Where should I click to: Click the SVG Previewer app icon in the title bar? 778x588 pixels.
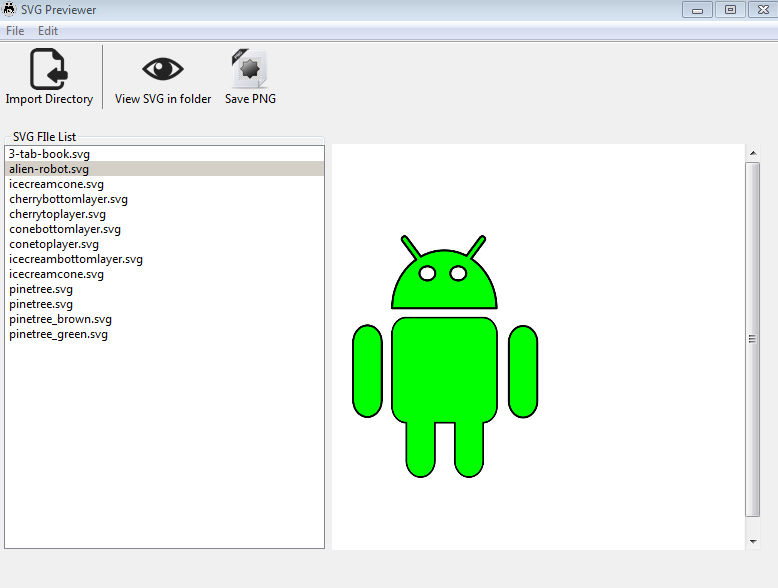9,9
